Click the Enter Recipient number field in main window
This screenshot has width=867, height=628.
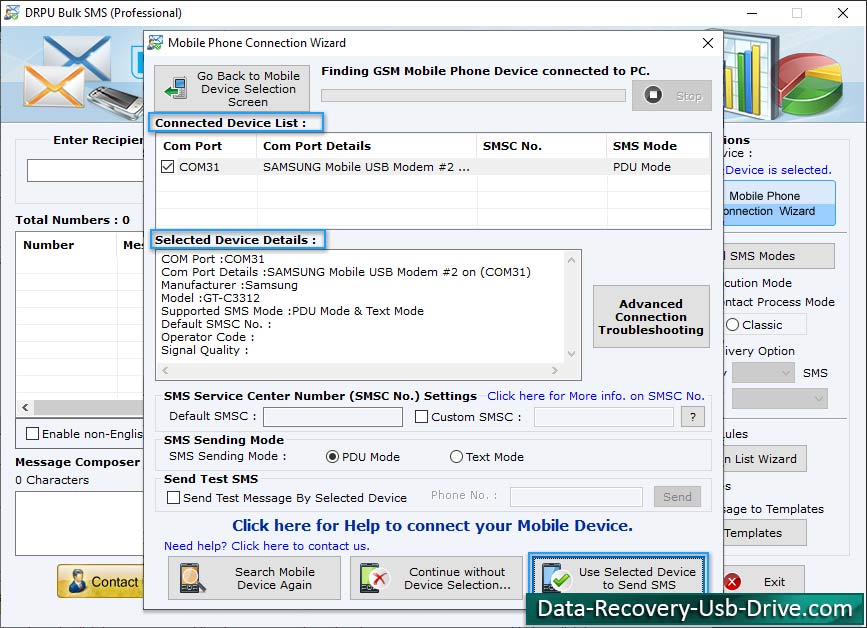click(85, 170)
